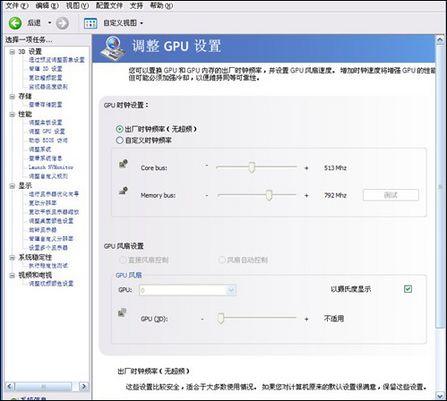Open 调整视频颜色设置 under 视频和电视
Viewport: 447px width, 401px height.
coord(51,284)
